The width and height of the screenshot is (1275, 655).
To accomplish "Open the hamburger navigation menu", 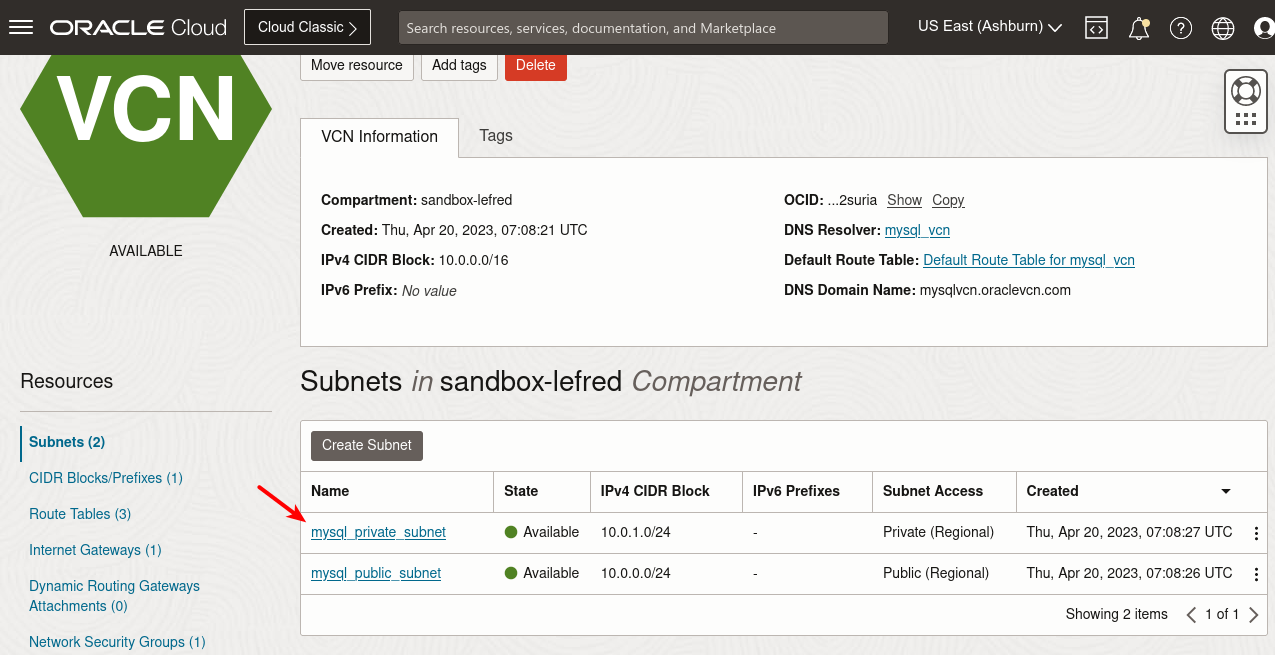I will 21,28.
